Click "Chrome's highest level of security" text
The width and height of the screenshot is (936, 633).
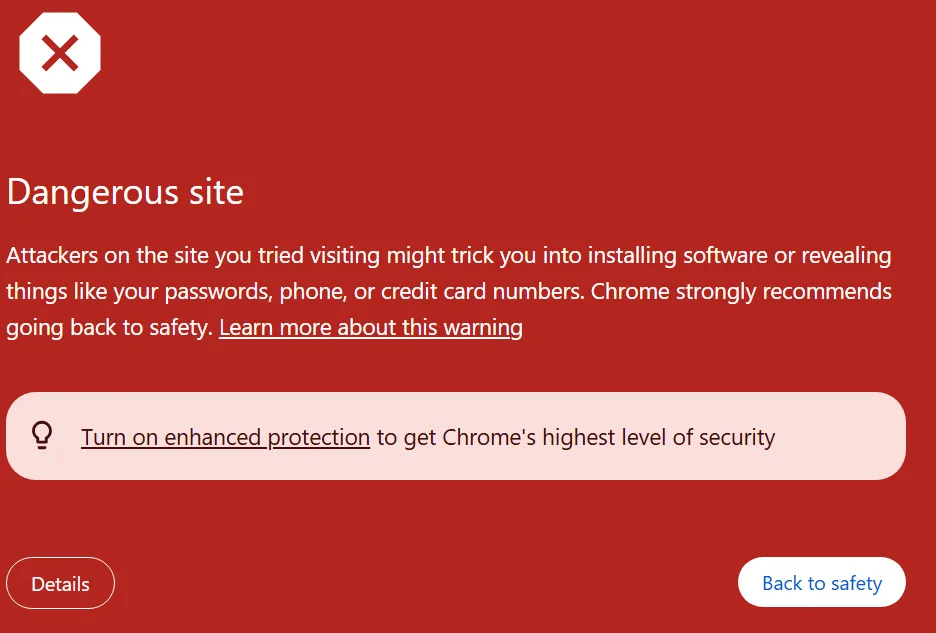[609, 437]
